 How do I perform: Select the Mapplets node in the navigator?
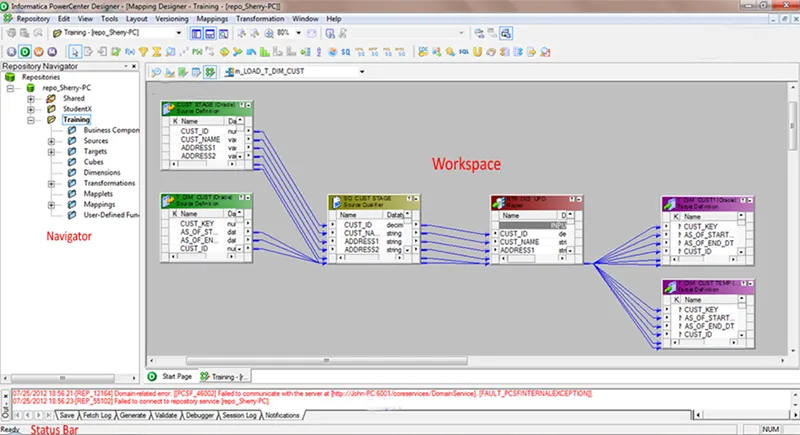(98, 194)
